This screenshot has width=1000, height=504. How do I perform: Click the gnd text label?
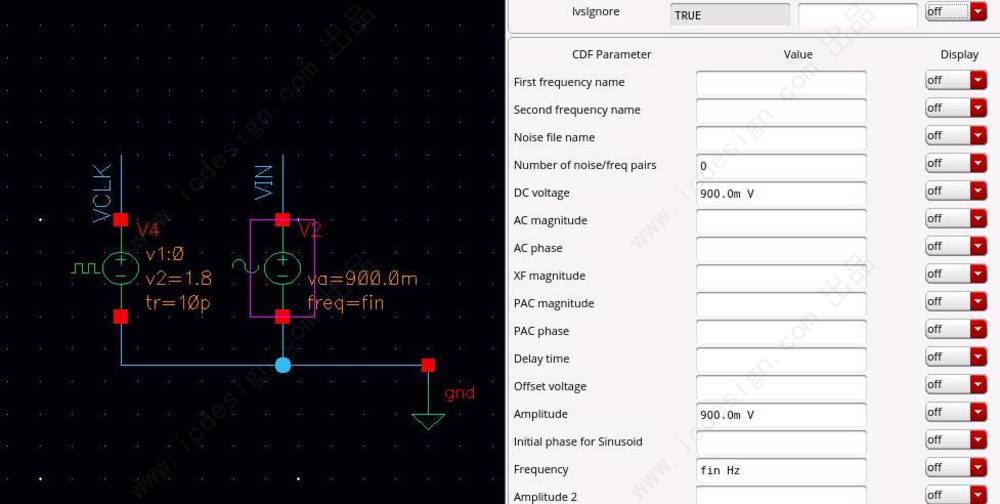tap(460, 394)
